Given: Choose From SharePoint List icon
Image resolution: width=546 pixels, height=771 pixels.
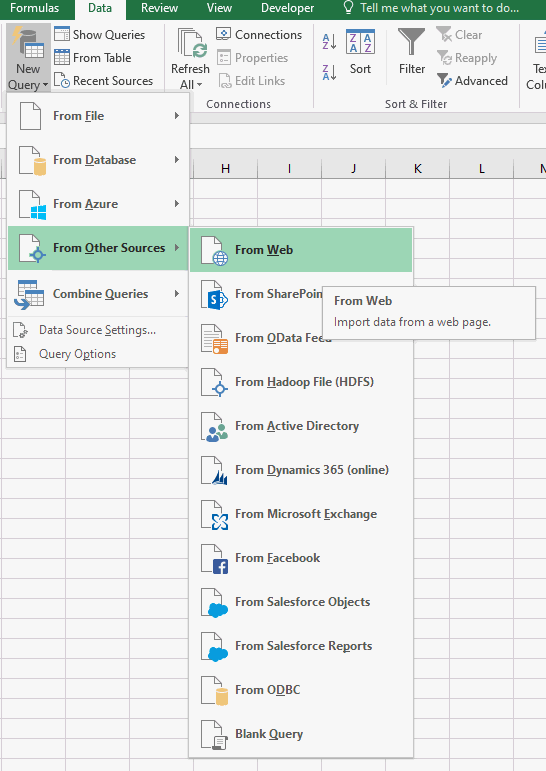Looking at the screenshot, I should tap(214, 295).
